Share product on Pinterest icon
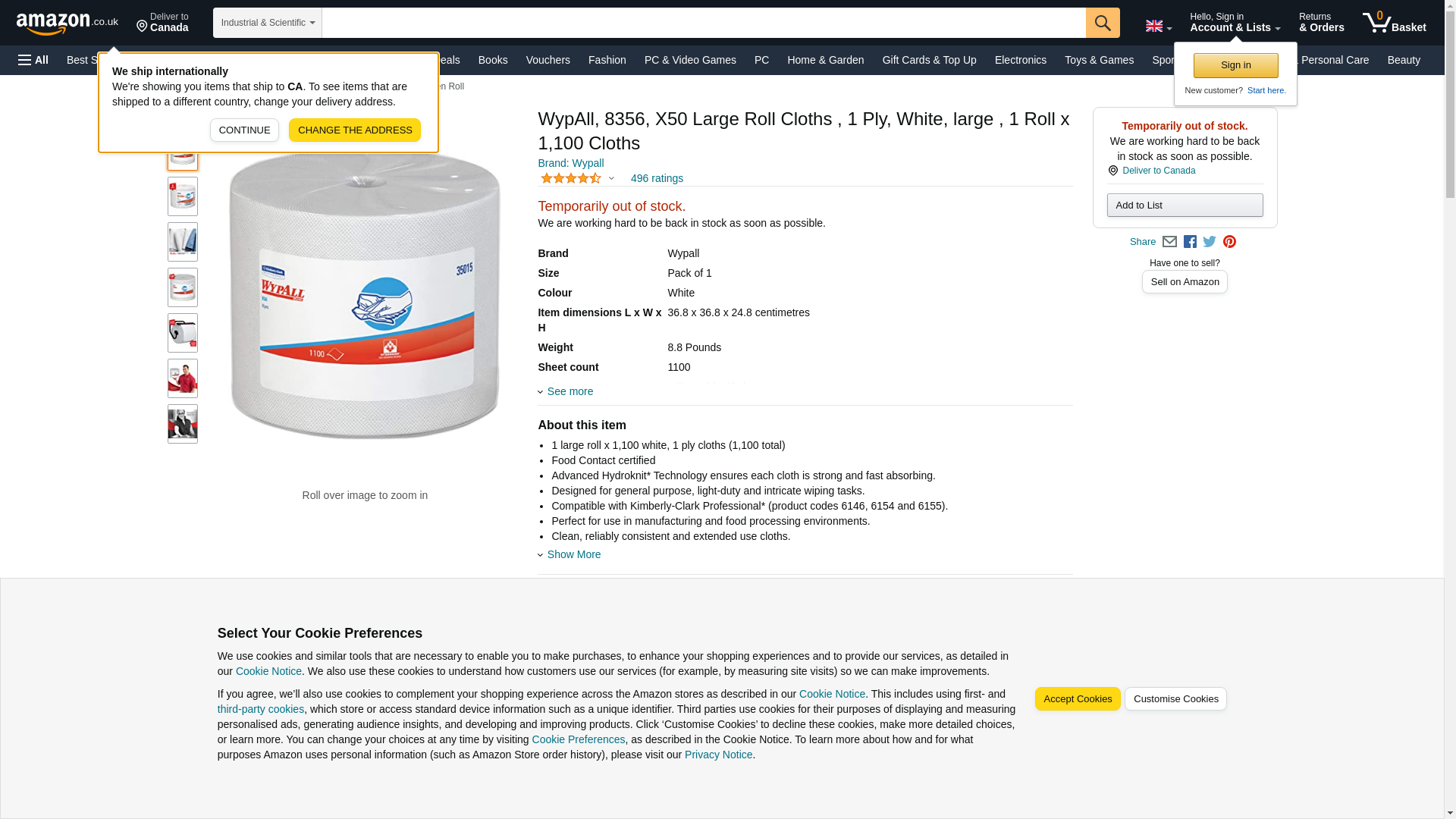Viewport: 1456px width, 819px height. click(x=1229, y=242)
